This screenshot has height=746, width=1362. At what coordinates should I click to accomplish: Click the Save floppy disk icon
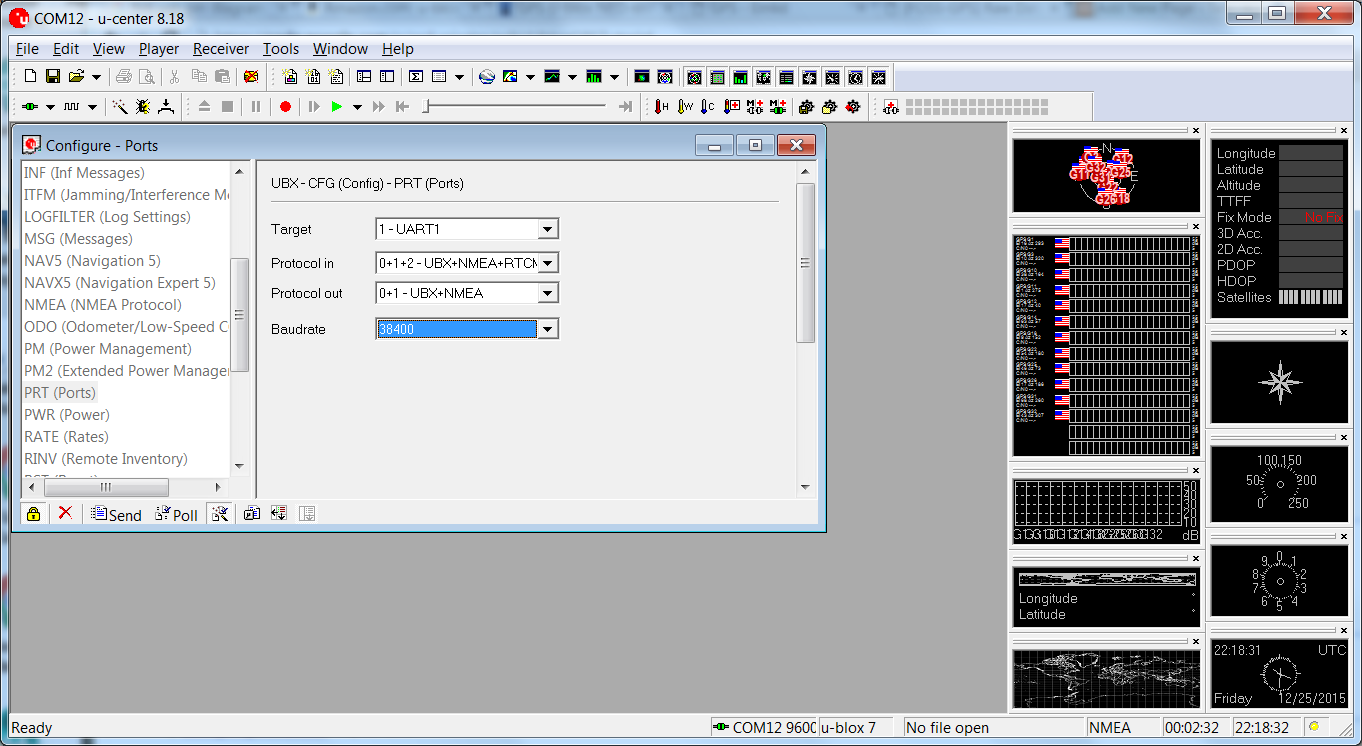53,77
